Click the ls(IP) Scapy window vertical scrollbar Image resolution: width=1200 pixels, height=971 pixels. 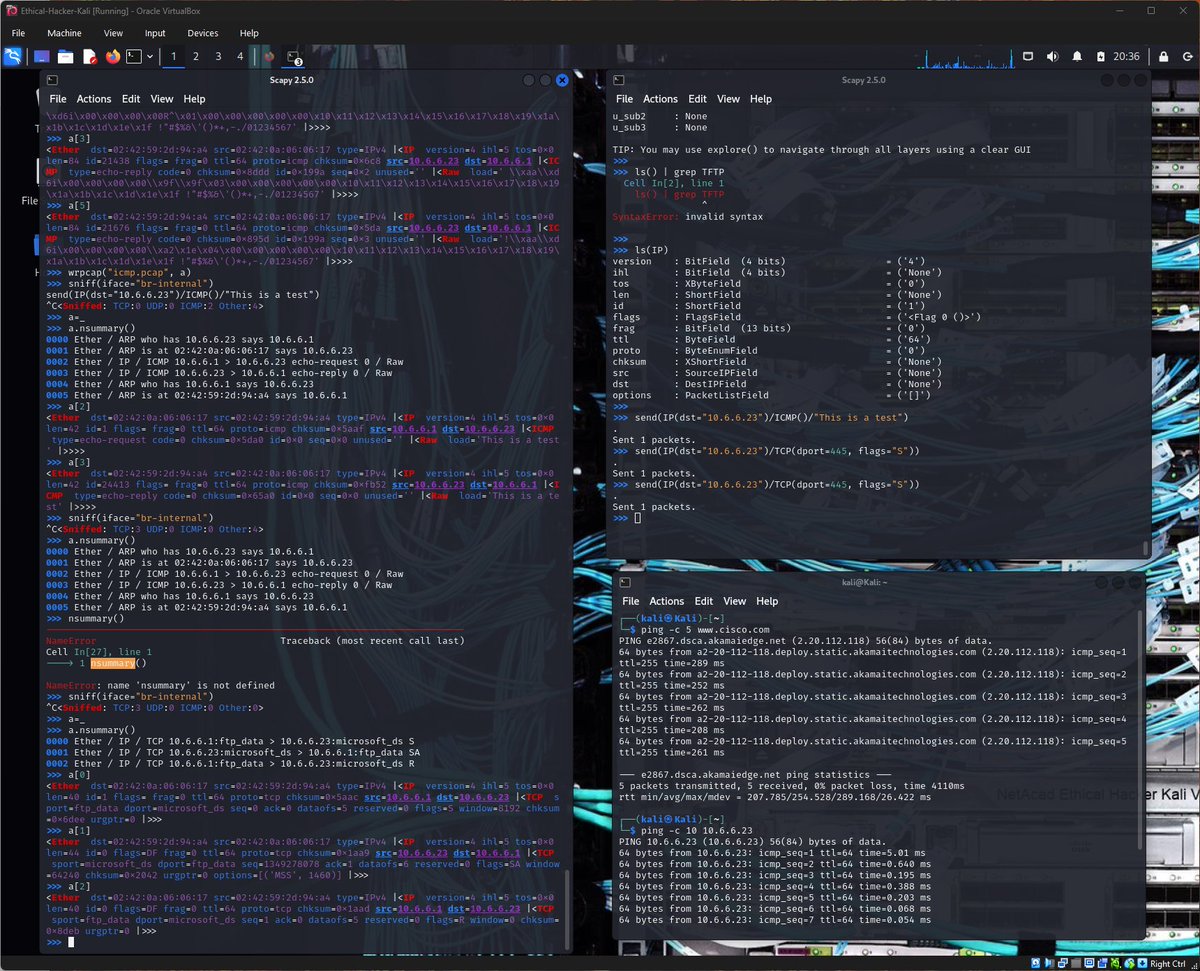1146,549
